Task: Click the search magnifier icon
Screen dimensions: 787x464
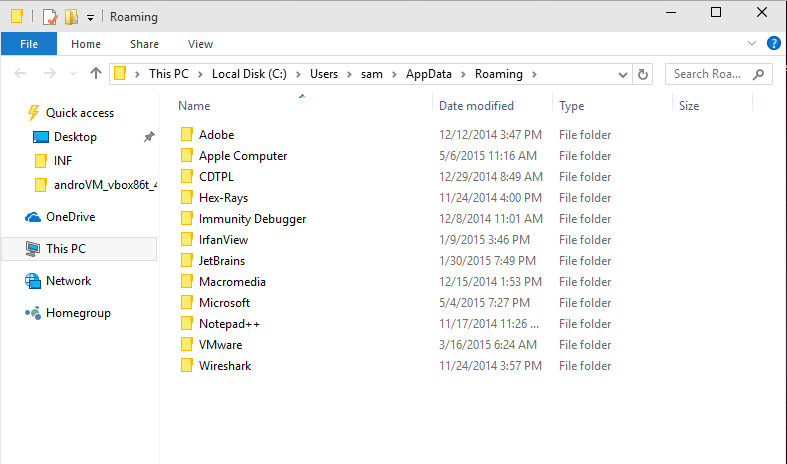Action: click(x=758, y=74)
